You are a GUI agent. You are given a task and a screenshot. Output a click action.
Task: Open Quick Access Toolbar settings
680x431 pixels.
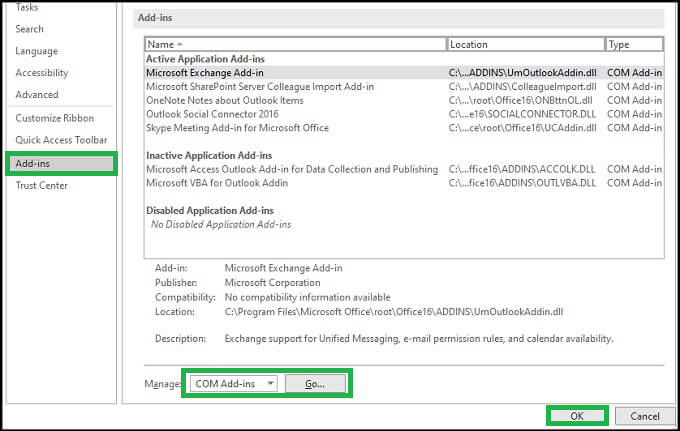61,140
